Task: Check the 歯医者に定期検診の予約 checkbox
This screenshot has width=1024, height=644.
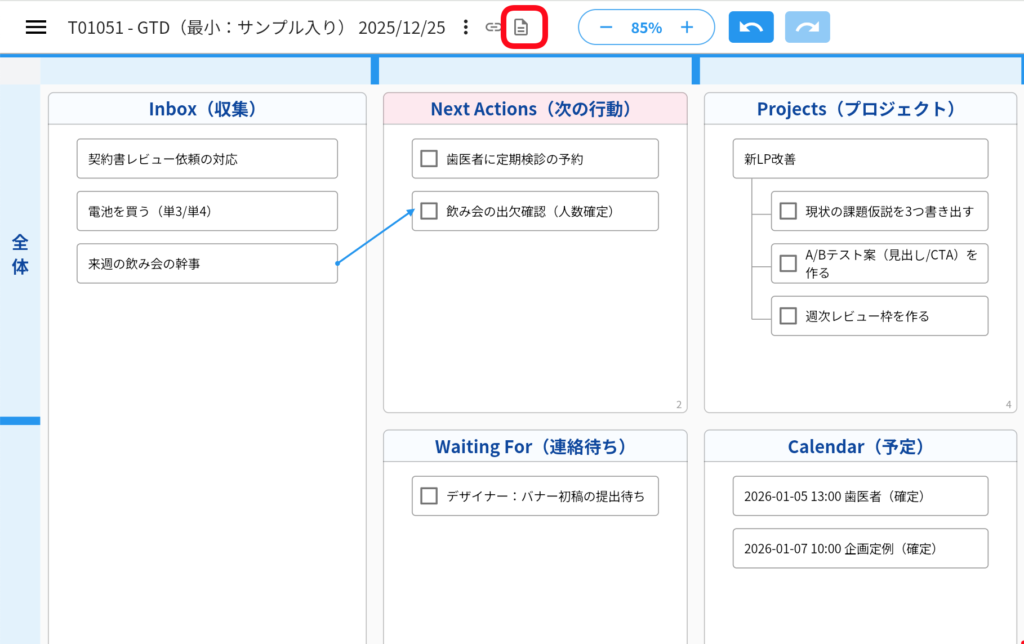Action: tap(429, 158)
